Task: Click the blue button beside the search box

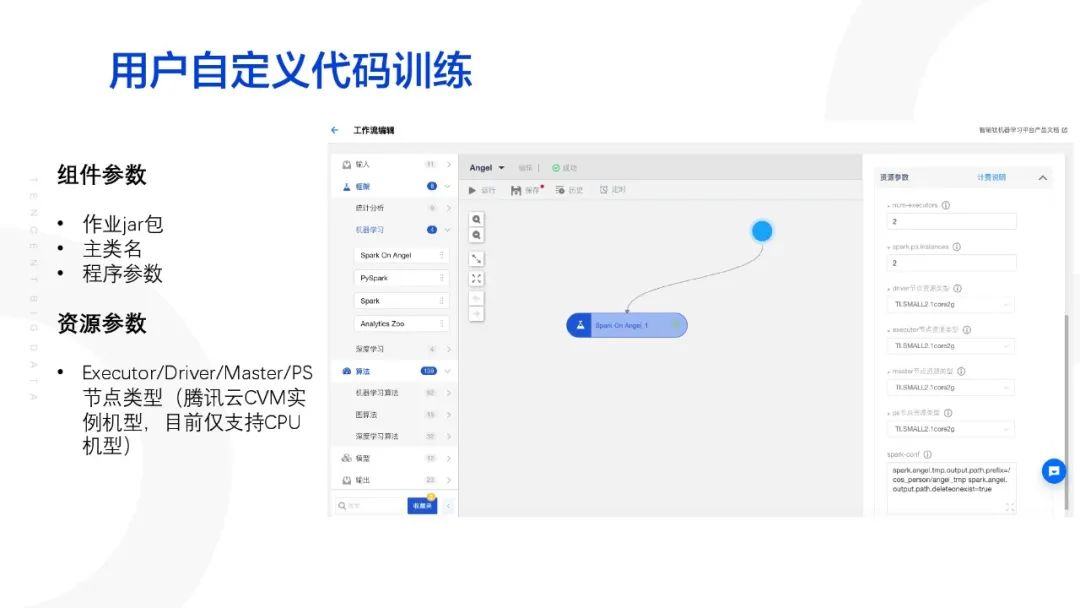Action: 422,506
